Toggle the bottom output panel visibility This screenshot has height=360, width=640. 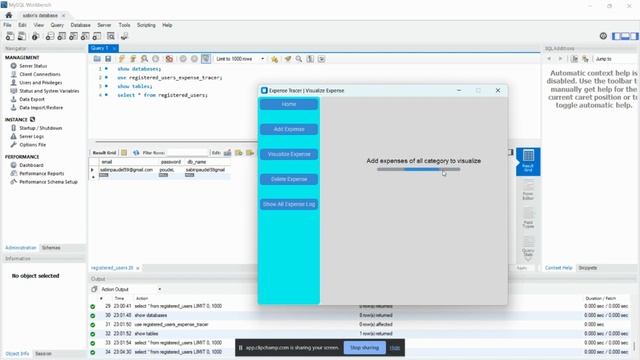pyautogui.click(x=625, y=36)
